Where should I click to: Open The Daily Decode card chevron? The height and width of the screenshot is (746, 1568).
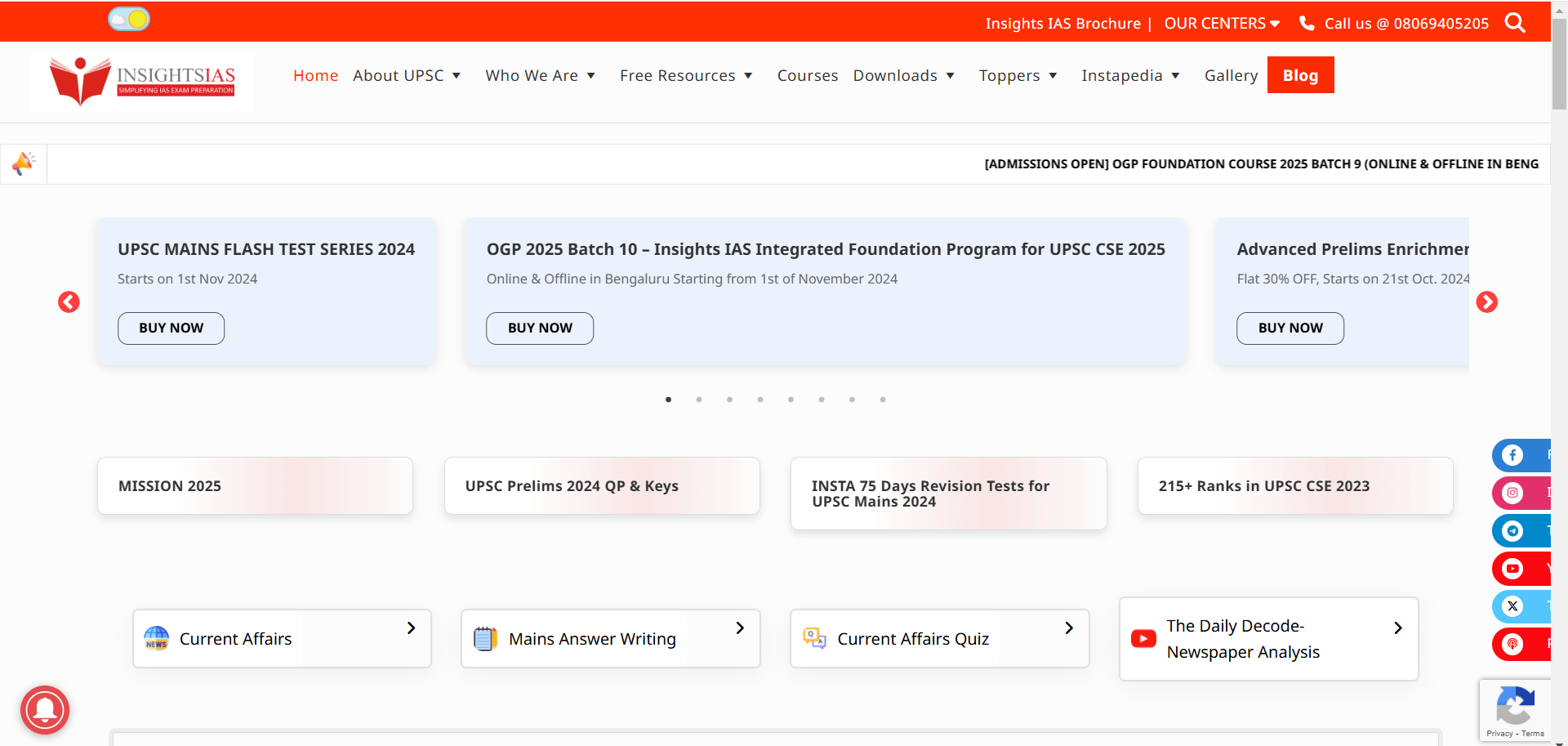1398,628
